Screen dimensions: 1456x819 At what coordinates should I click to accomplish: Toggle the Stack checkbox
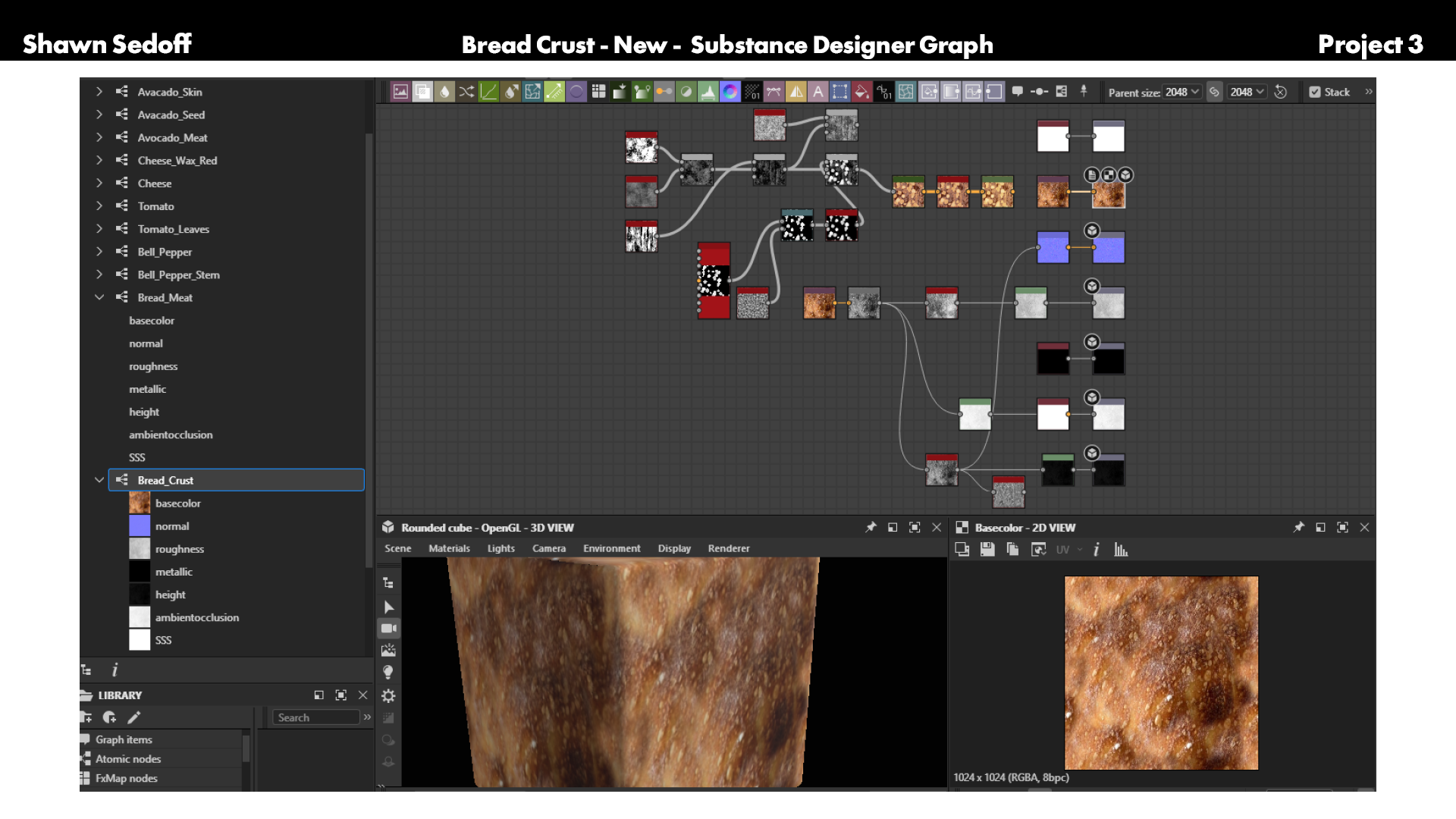1315,92
